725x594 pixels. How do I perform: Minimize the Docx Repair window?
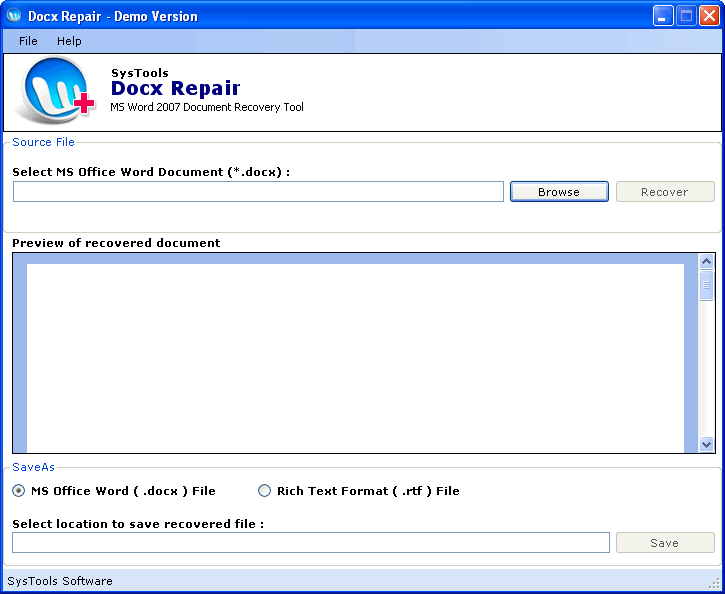point(664,16)
